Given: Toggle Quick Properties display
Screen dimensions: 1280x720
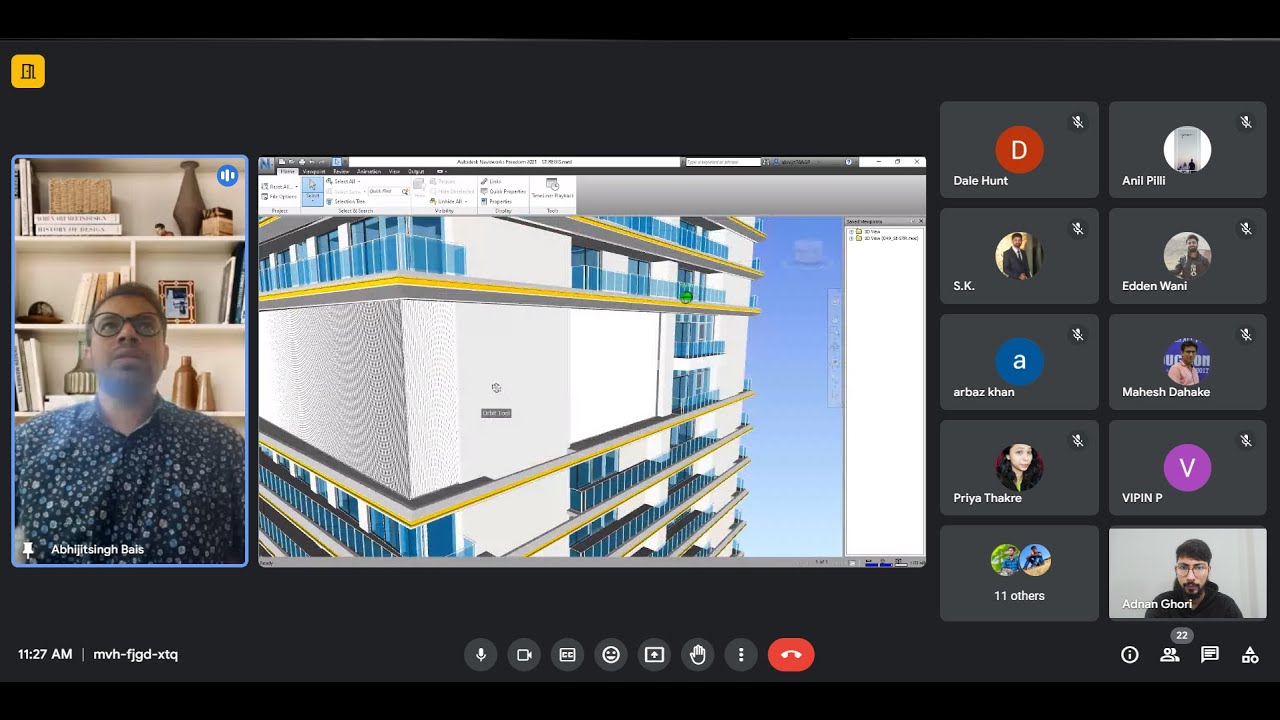Looking at the screenshot, I should pyautogui.click(x=503, y=191).
